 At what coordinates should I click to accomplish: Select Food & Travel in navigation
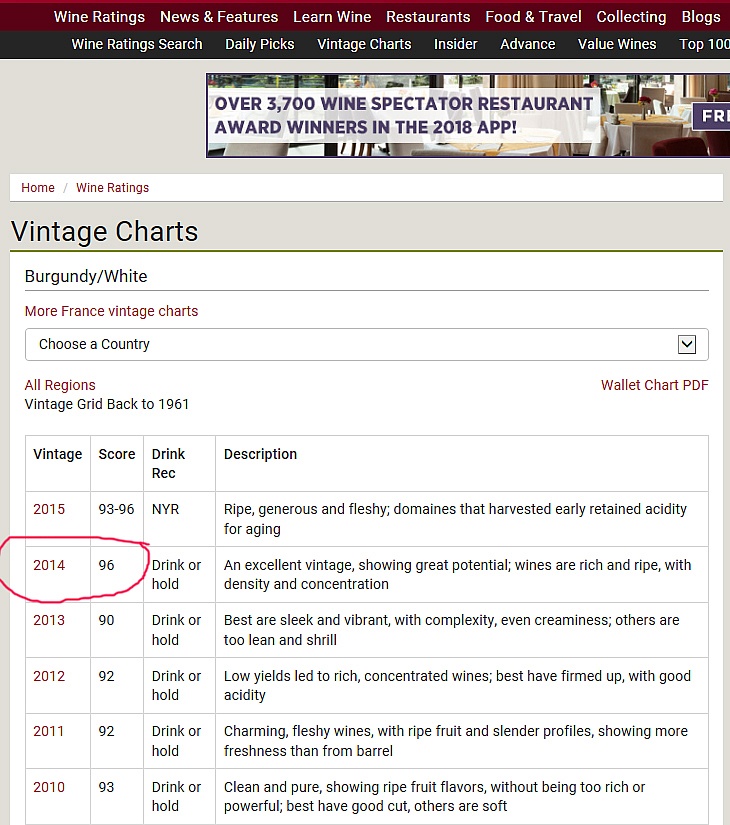point(533,17)
